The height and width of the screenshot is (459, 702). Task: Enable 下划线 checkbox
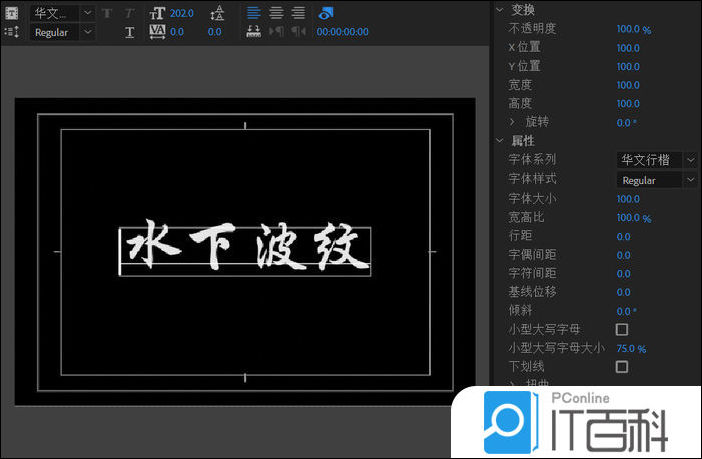622,367
